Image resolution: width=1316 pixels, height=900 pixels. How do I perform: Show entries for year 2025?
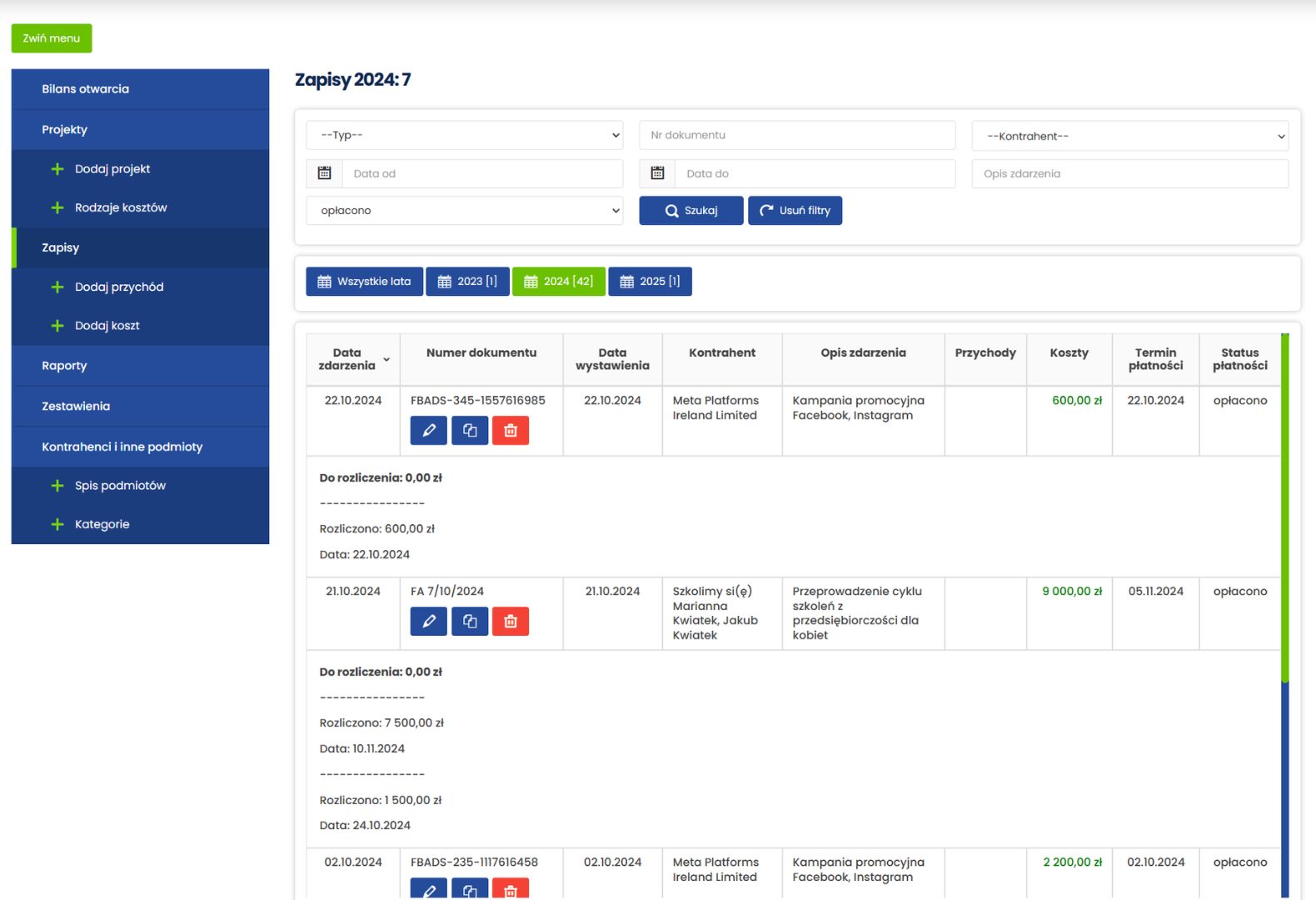coord(650,282)
